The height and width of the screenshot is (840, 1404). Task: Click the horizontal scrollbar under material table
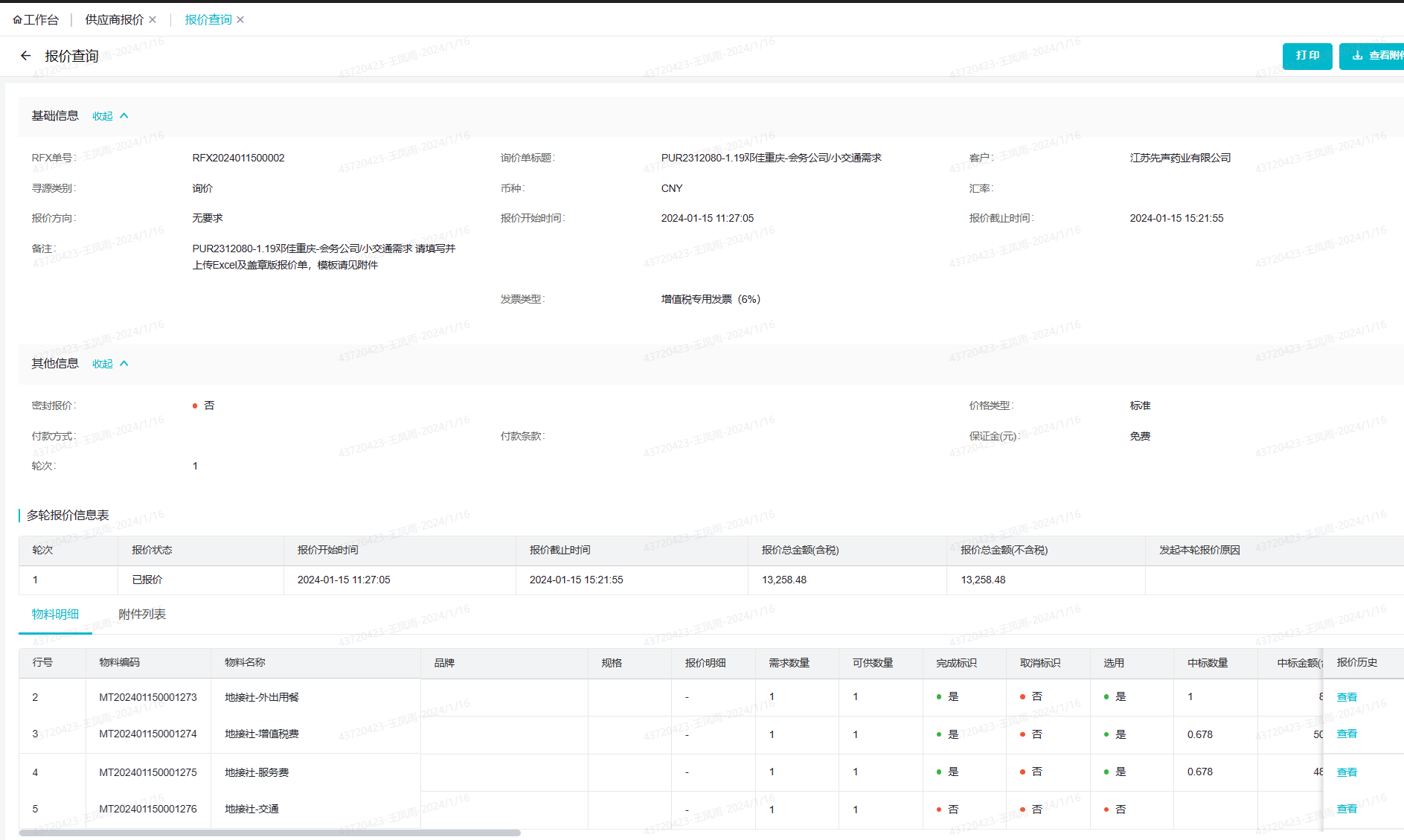[x=269, y=833]
